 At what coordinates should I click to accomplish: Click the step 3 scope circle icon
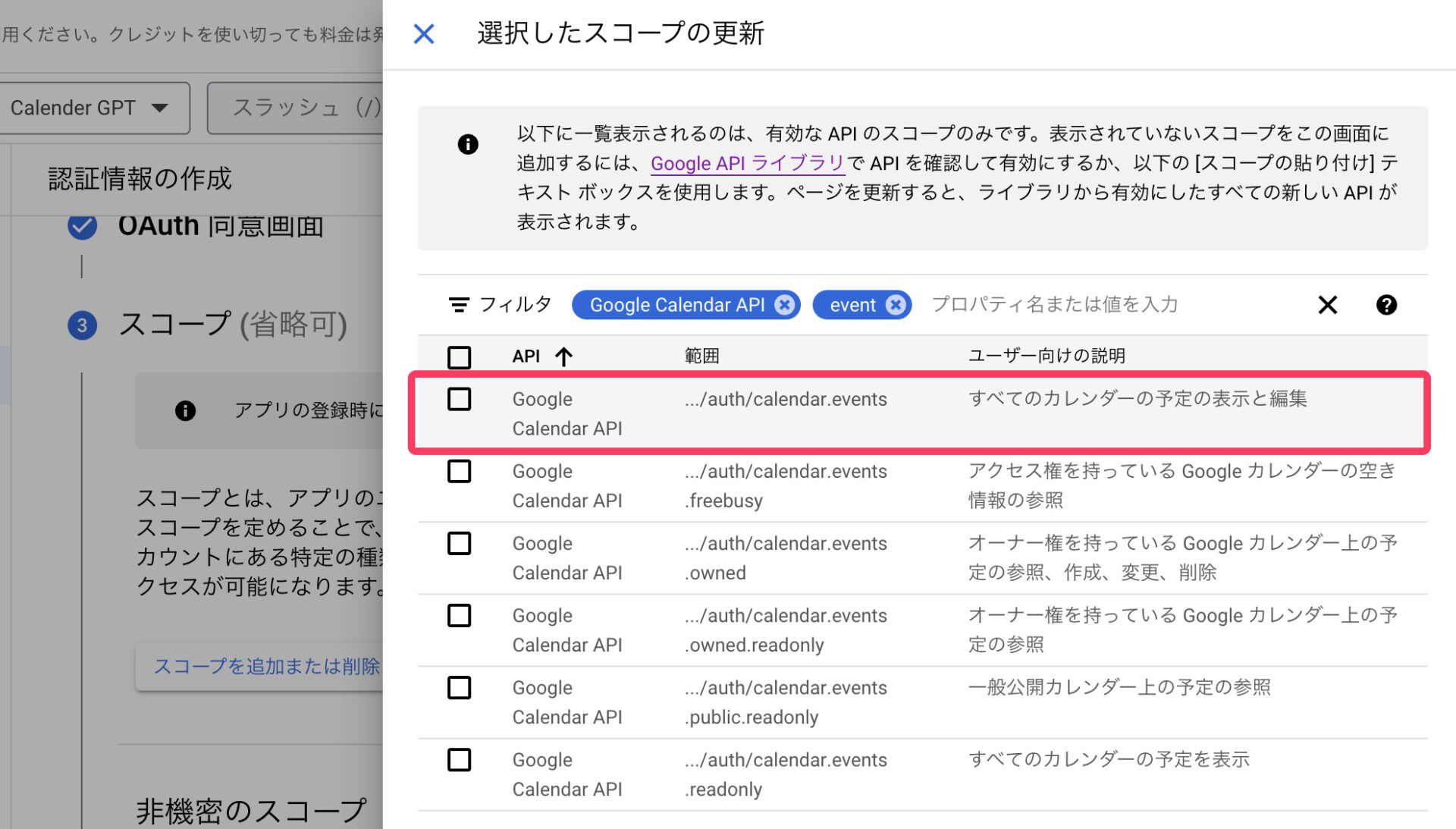pyautogui.click(x=82, y=325)
